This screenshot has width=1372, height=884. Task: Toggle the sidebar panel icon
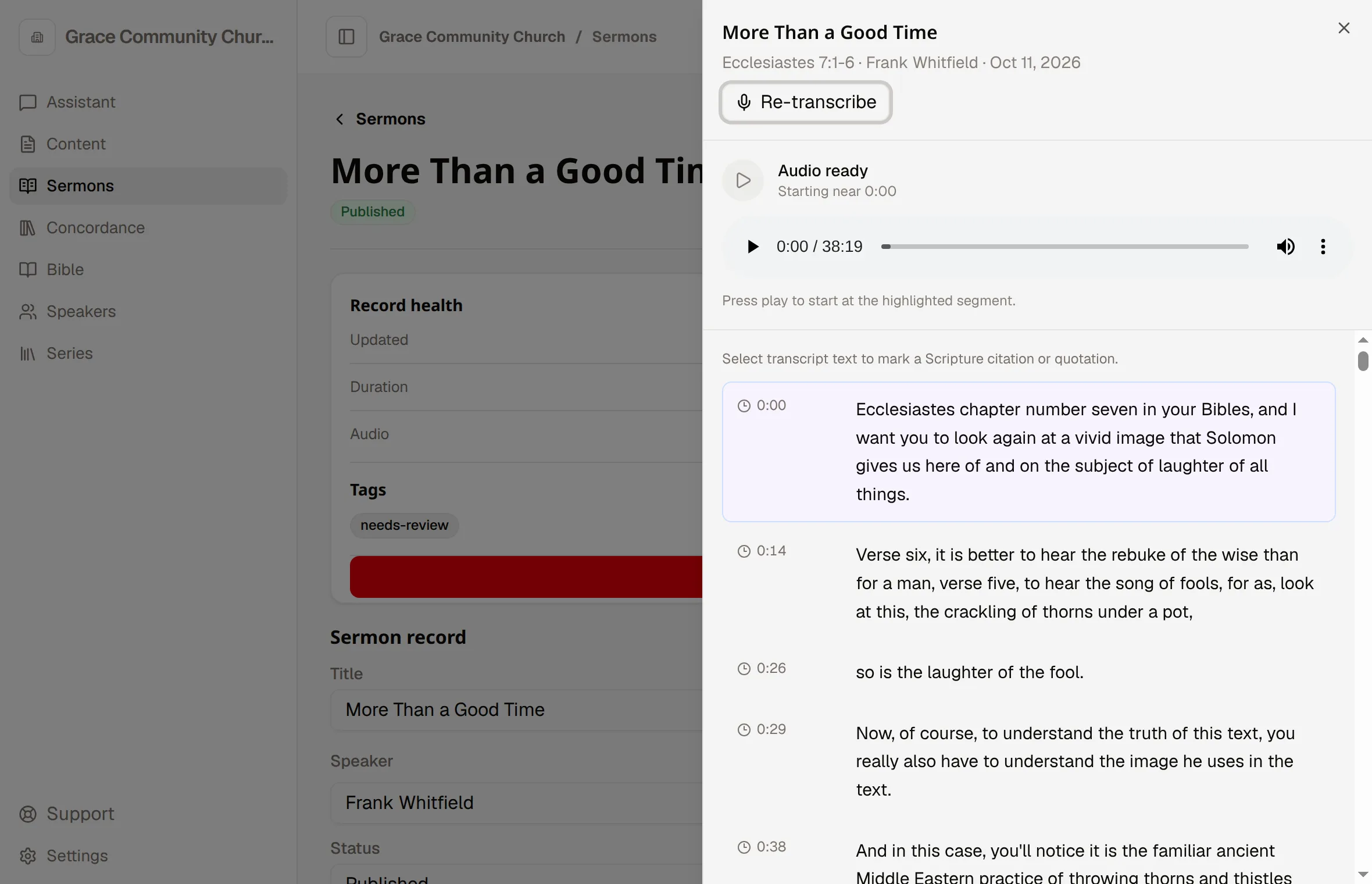(346, 37)
